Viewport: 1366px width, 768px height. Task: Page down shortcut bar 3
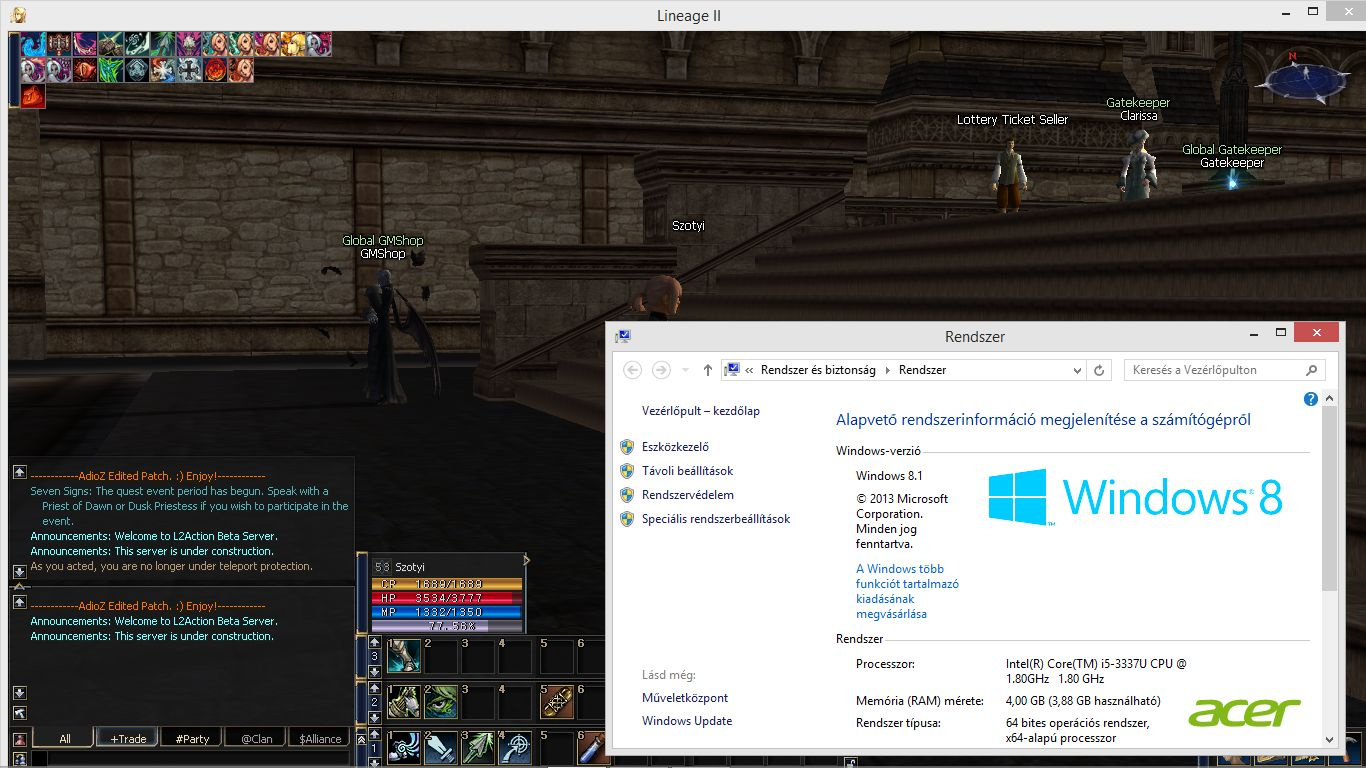coord(374,672)
